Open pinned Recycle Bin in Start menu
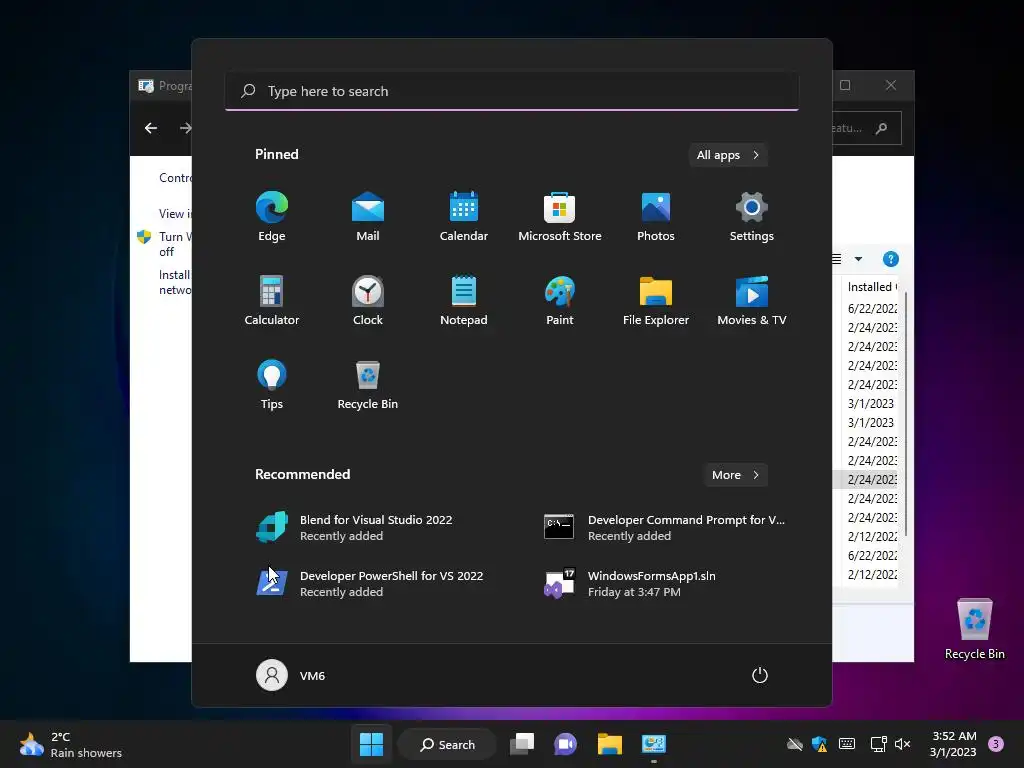 (368, 385)
